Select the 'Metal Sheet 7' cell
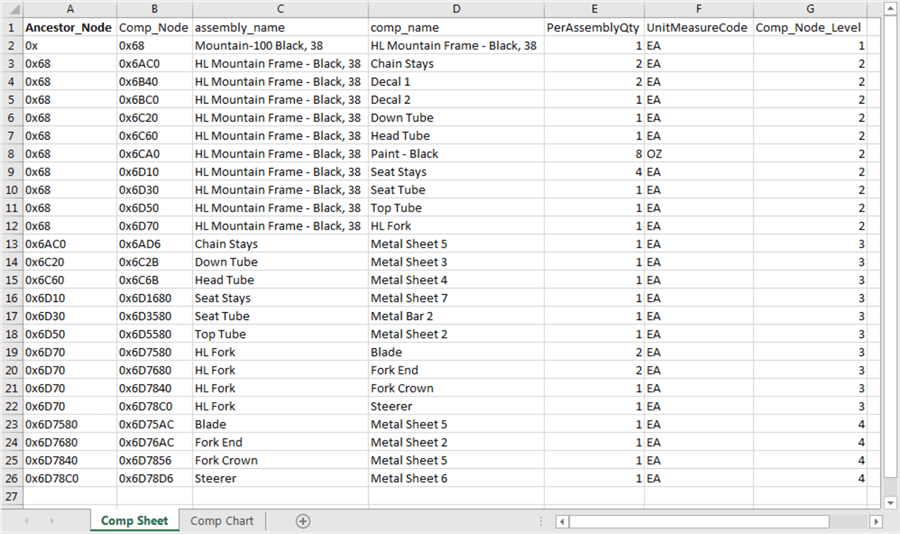This screenshot has width=900, height=534. [x=456, y=298]
